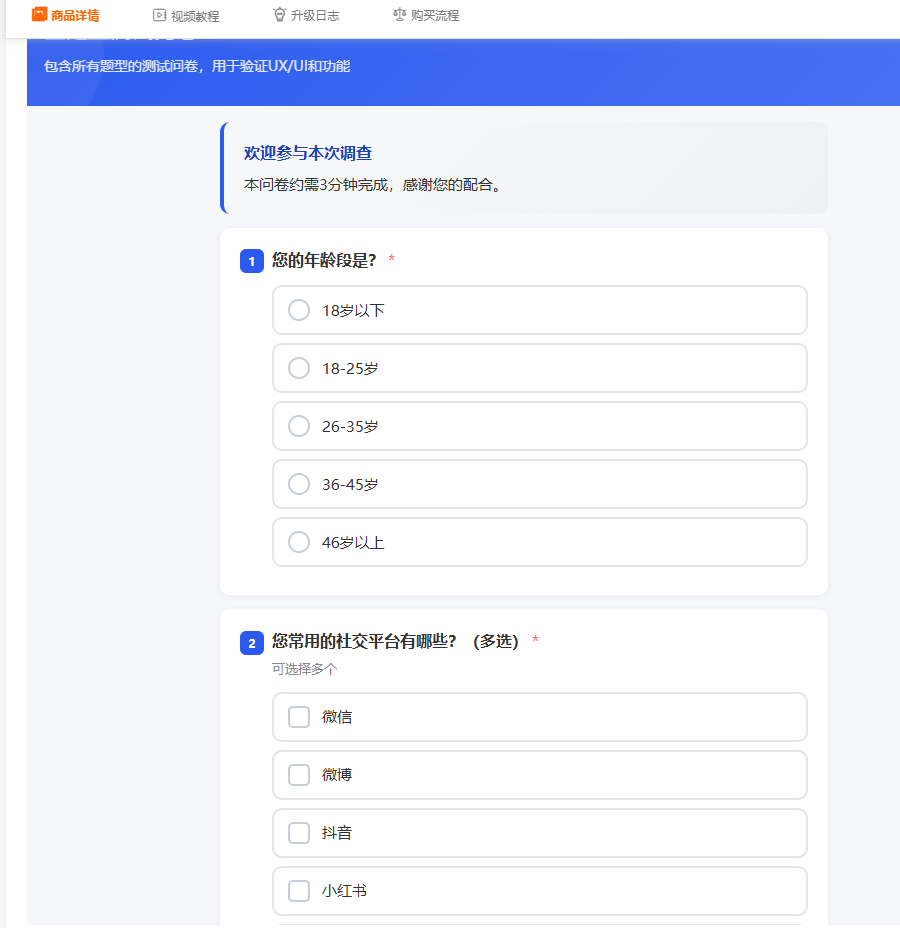Click the blue number 2 question badge

[252, 643]
